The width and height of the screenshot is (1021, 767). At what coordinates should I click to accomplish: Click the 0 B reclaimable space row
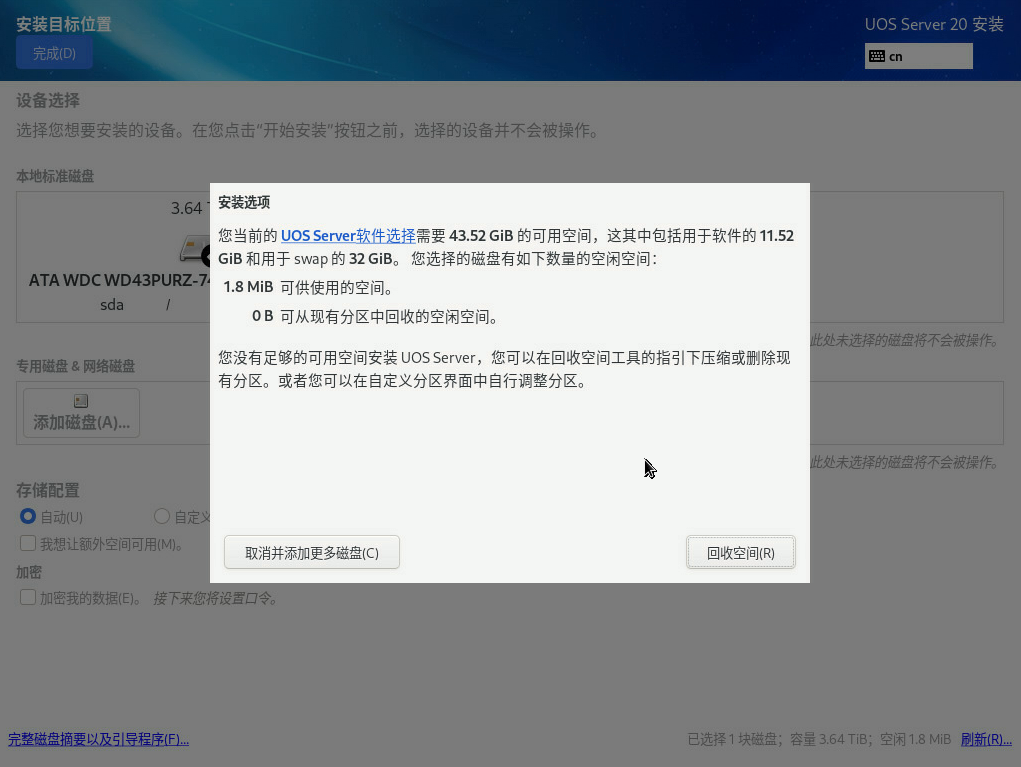376,316
